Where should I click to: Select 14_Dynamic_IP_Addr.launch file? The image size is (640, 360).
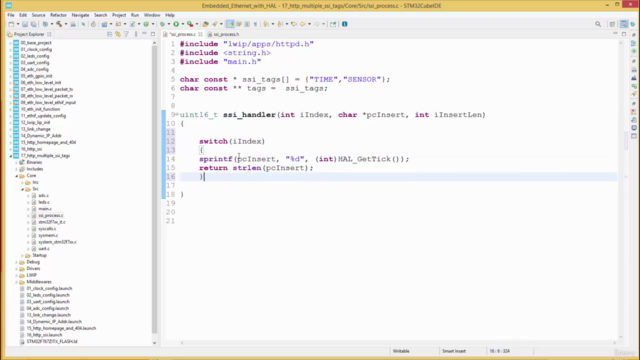pyautogui.click(x=54, y=322)
